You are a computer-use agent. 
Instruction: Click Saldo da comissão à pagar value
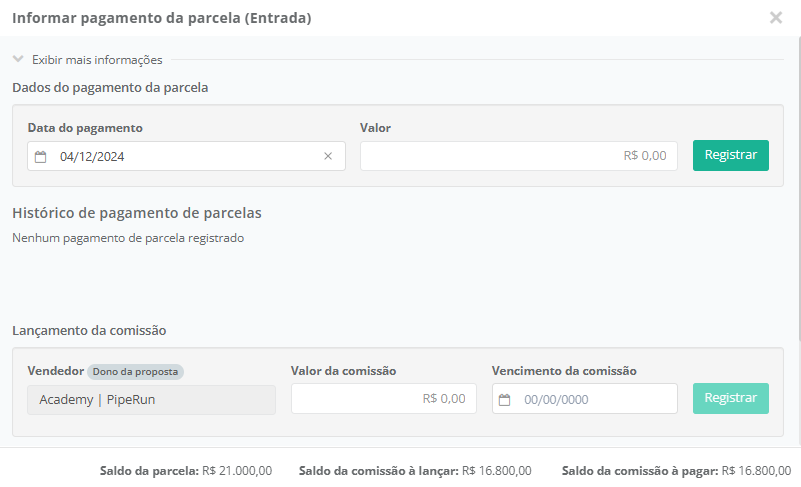(x=755, y=470)
